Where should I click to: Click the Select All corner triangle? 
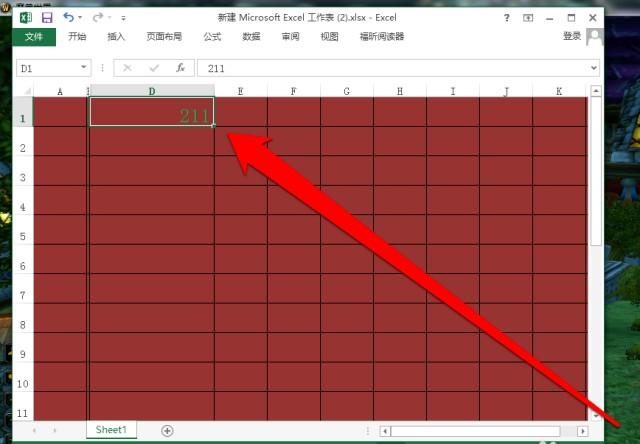coord(27,91)
